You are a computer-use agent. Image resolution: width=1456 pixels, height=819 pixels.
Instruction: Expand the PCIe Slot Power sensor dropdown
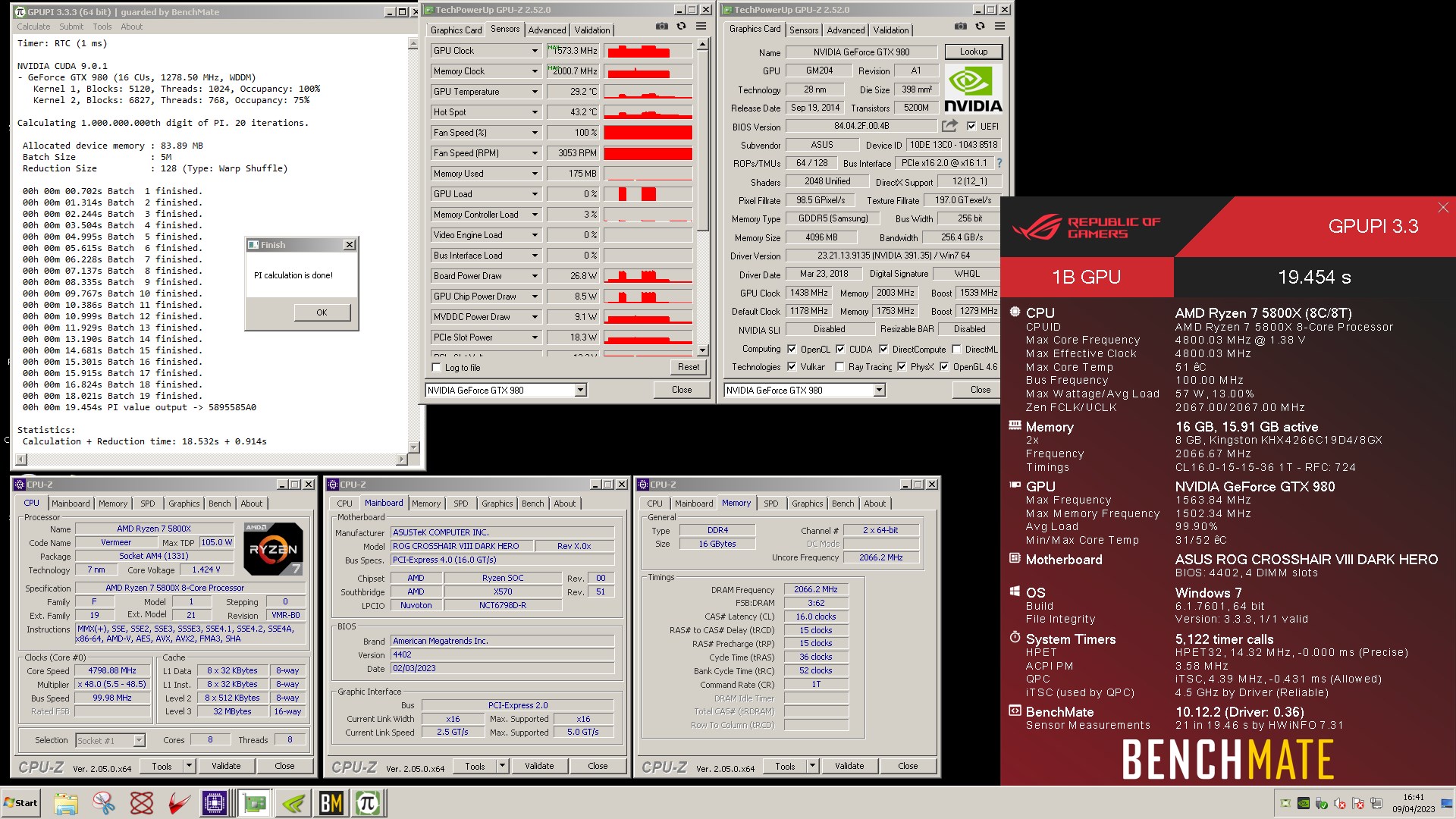click(x=535, y=337)
